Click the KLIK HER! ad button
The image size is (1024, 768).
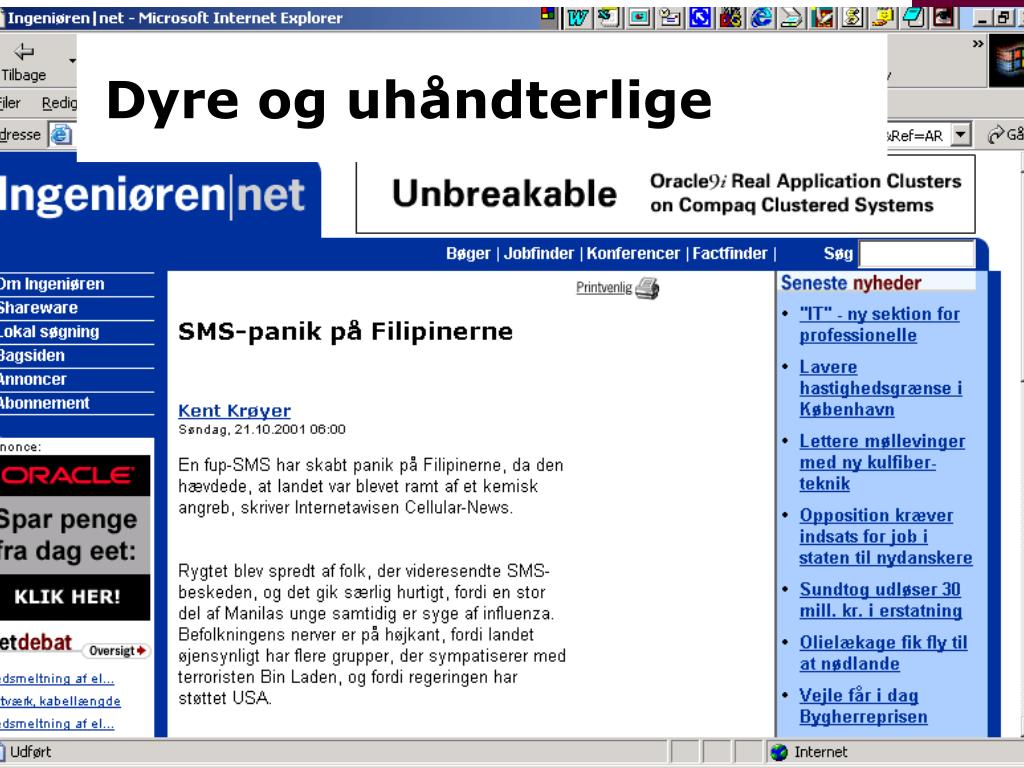(67, 597)
